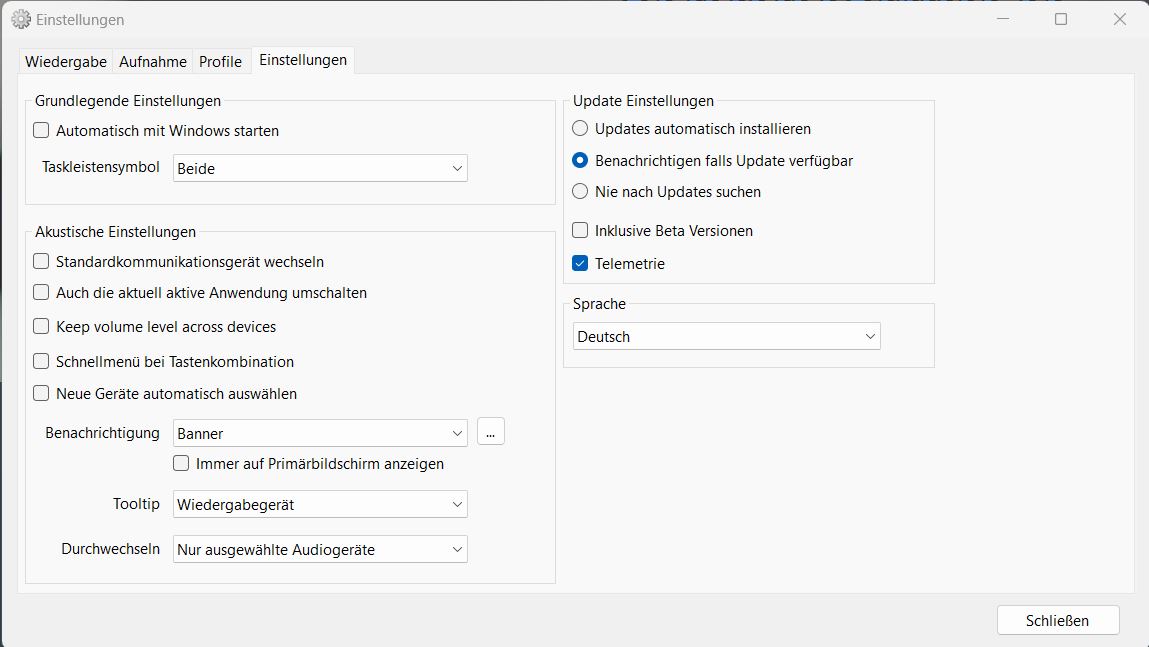Image resolution: width=1149 pixels, height=647 pixels.
Task: Click the settings gear icon in title bar
Action: (20, 19)
